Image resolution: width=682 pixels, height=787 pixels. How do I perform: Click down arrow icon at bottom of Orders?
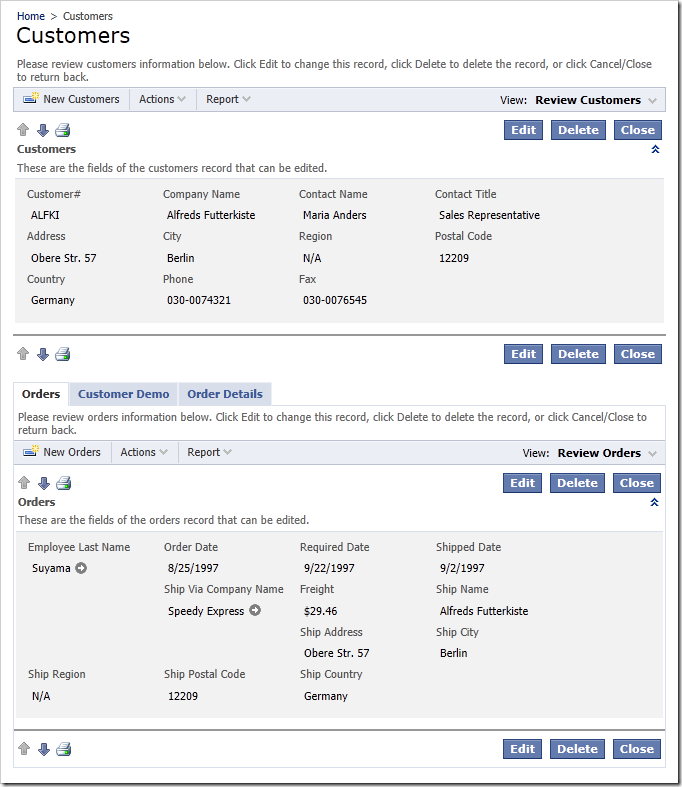point(44,749)
